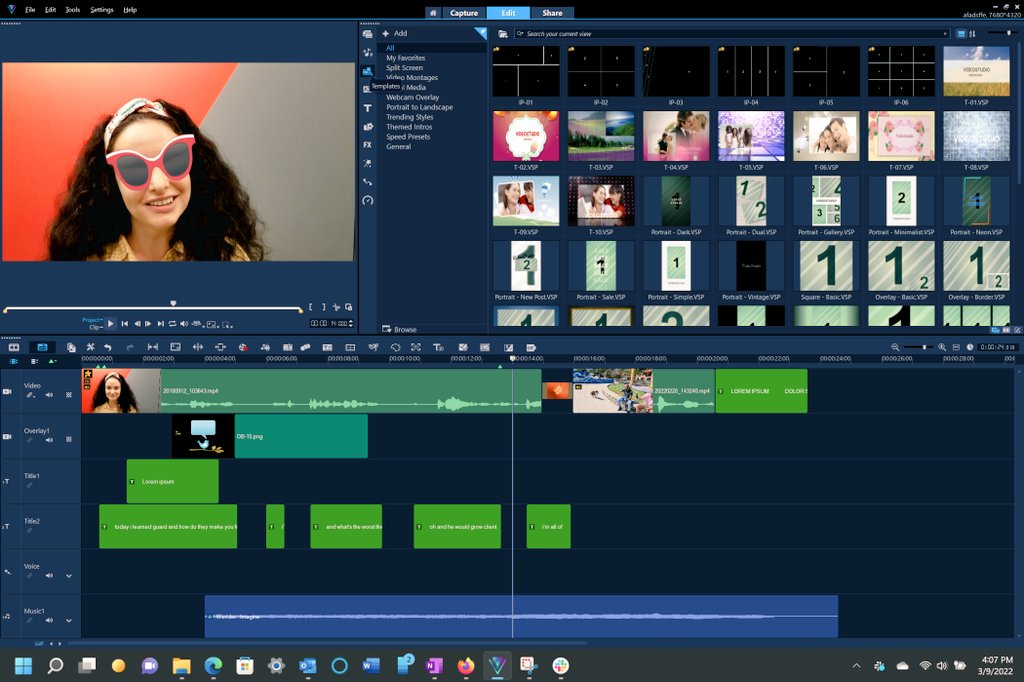Mute the Voice track
The height and width of the screenshot is (682, 1024).
(x=49, y=576)
